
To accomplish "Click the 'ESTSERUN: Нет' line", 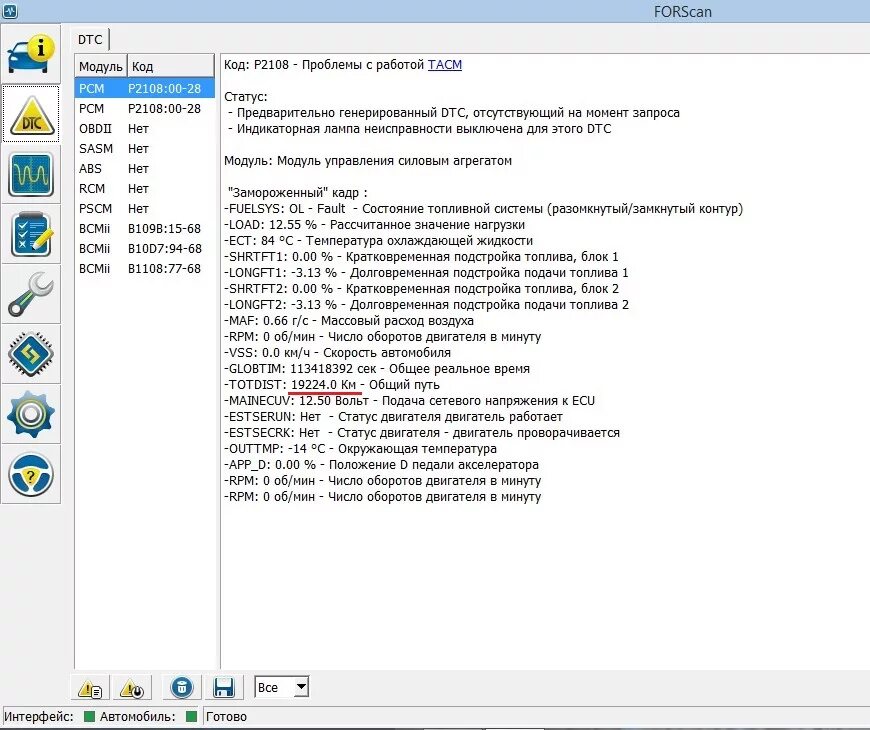I will (x=393, y=417).
